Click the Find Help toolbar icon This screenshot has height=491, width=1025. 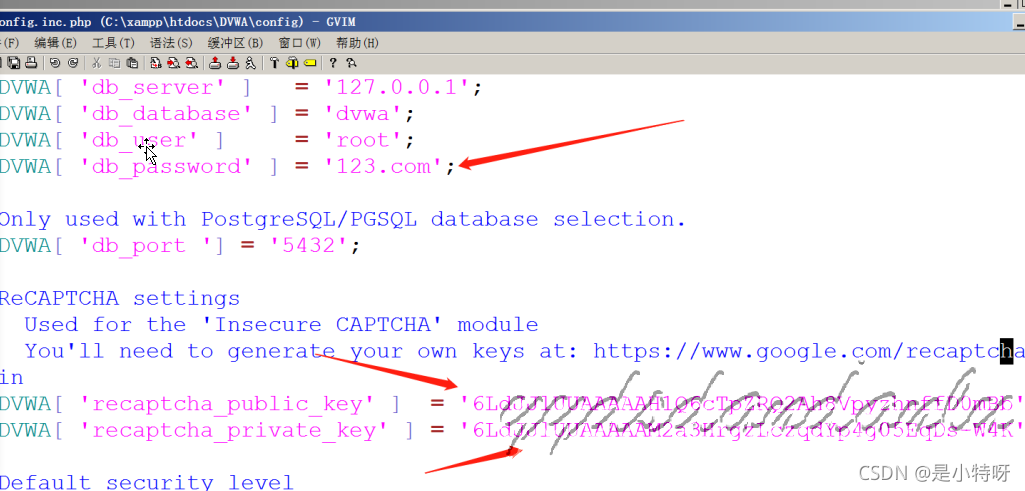(x=351, y=63)
